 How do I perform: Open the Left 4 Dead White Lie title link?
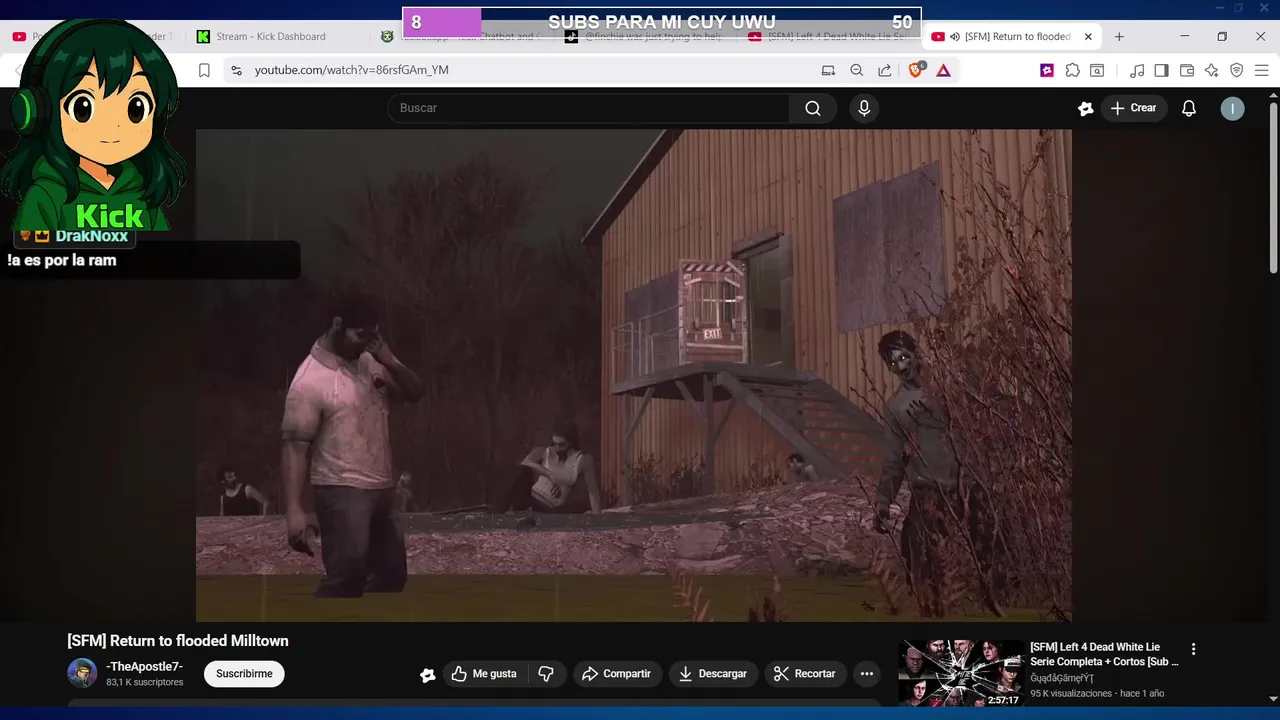click(1104, 654)
